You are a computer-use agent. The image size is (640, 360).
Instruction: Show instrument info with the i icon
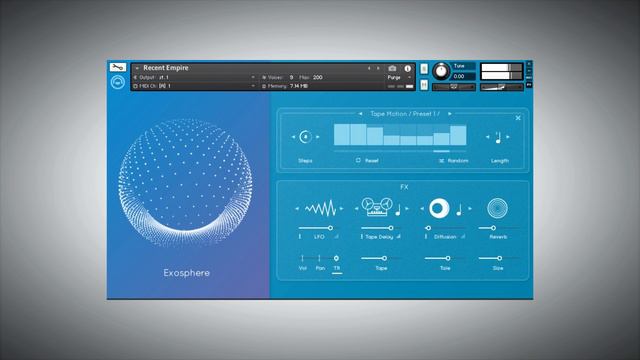point(407,69)
